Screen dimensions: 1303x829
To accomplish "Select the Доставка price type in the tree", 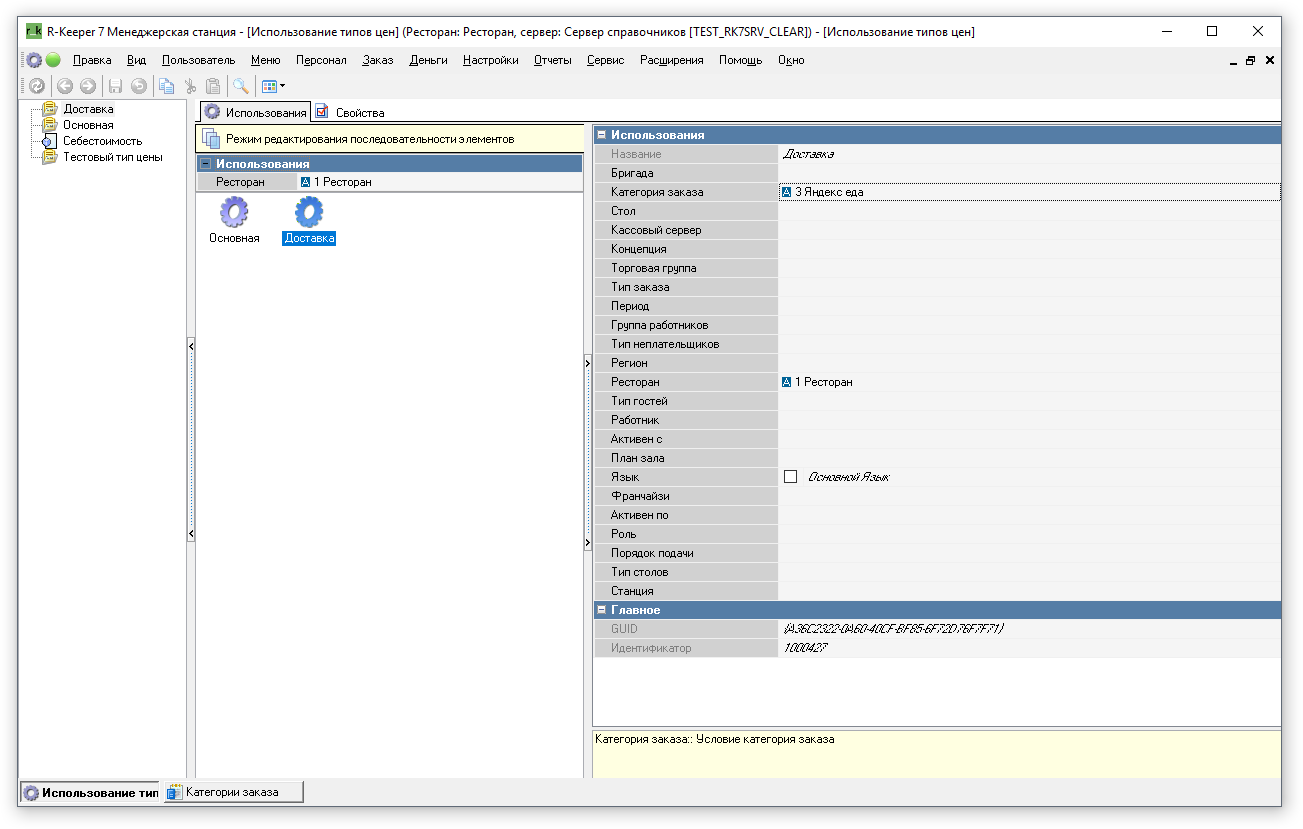I will [88, 109].
